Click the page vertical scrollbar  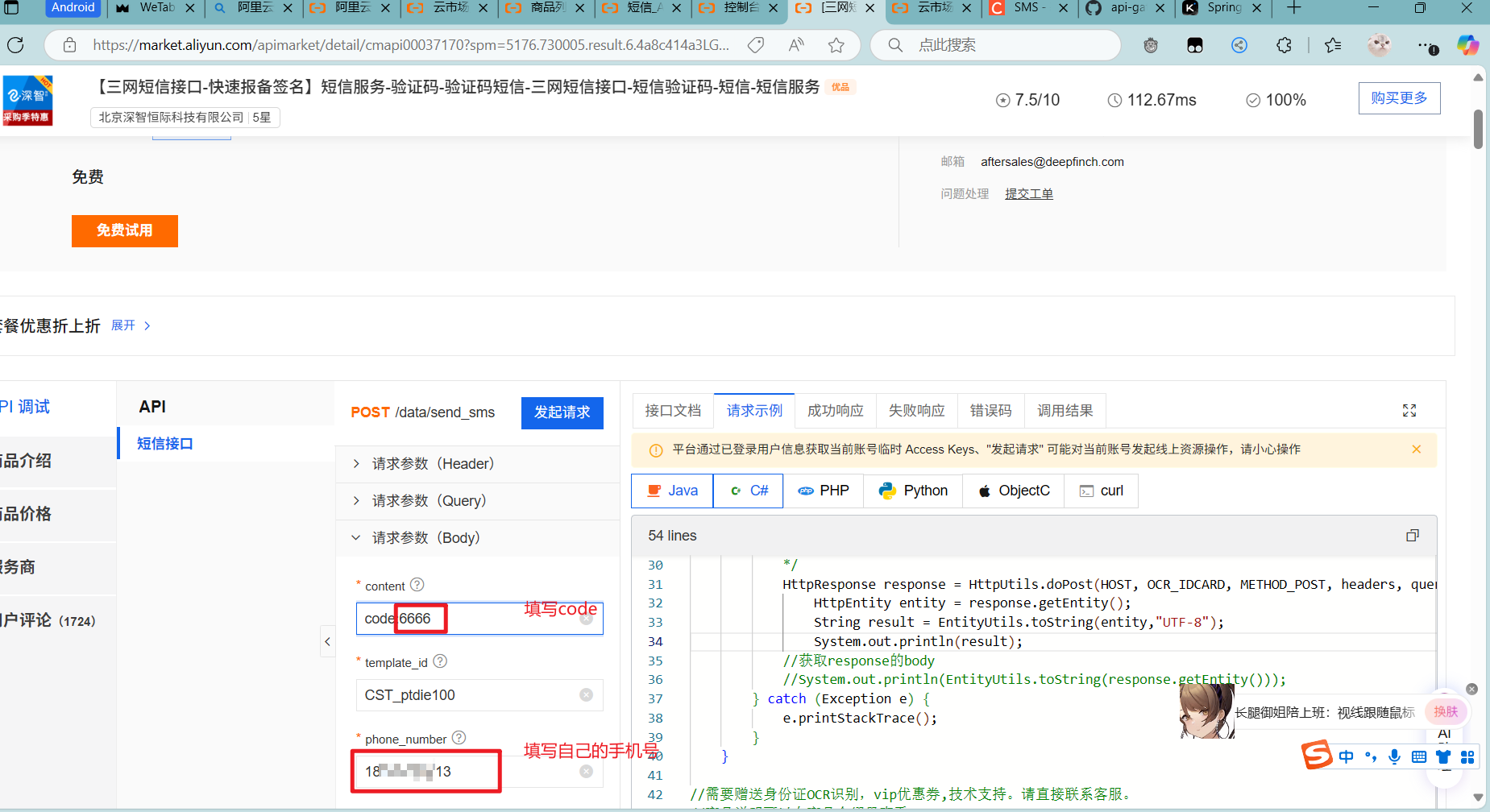point(1478,129)
